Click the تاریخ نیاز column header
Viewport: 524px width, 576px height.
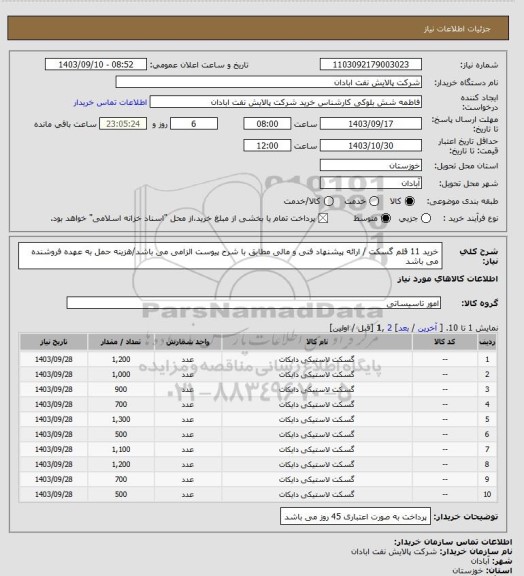click(x=54, y=342)
